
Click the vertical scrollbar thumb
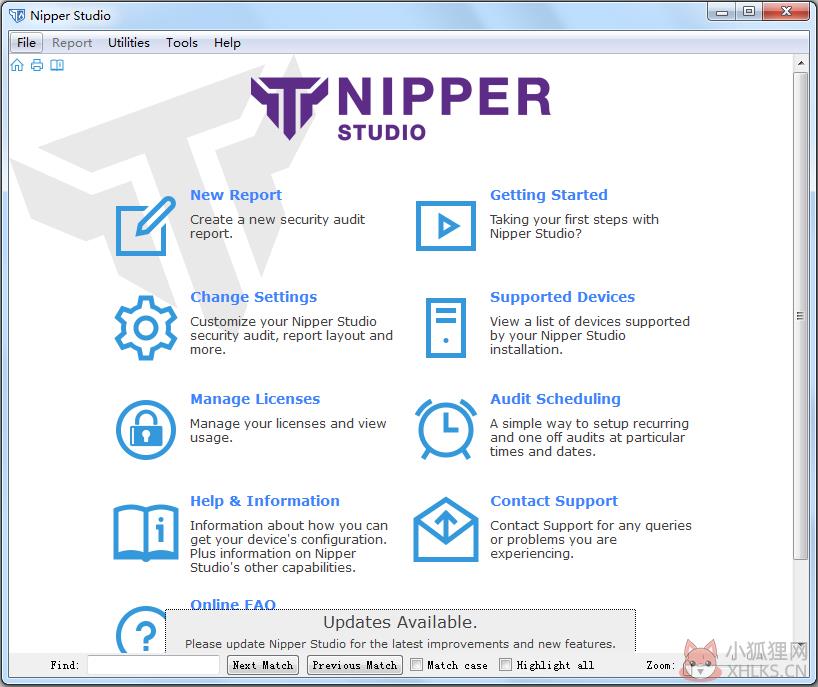(800, 316)
